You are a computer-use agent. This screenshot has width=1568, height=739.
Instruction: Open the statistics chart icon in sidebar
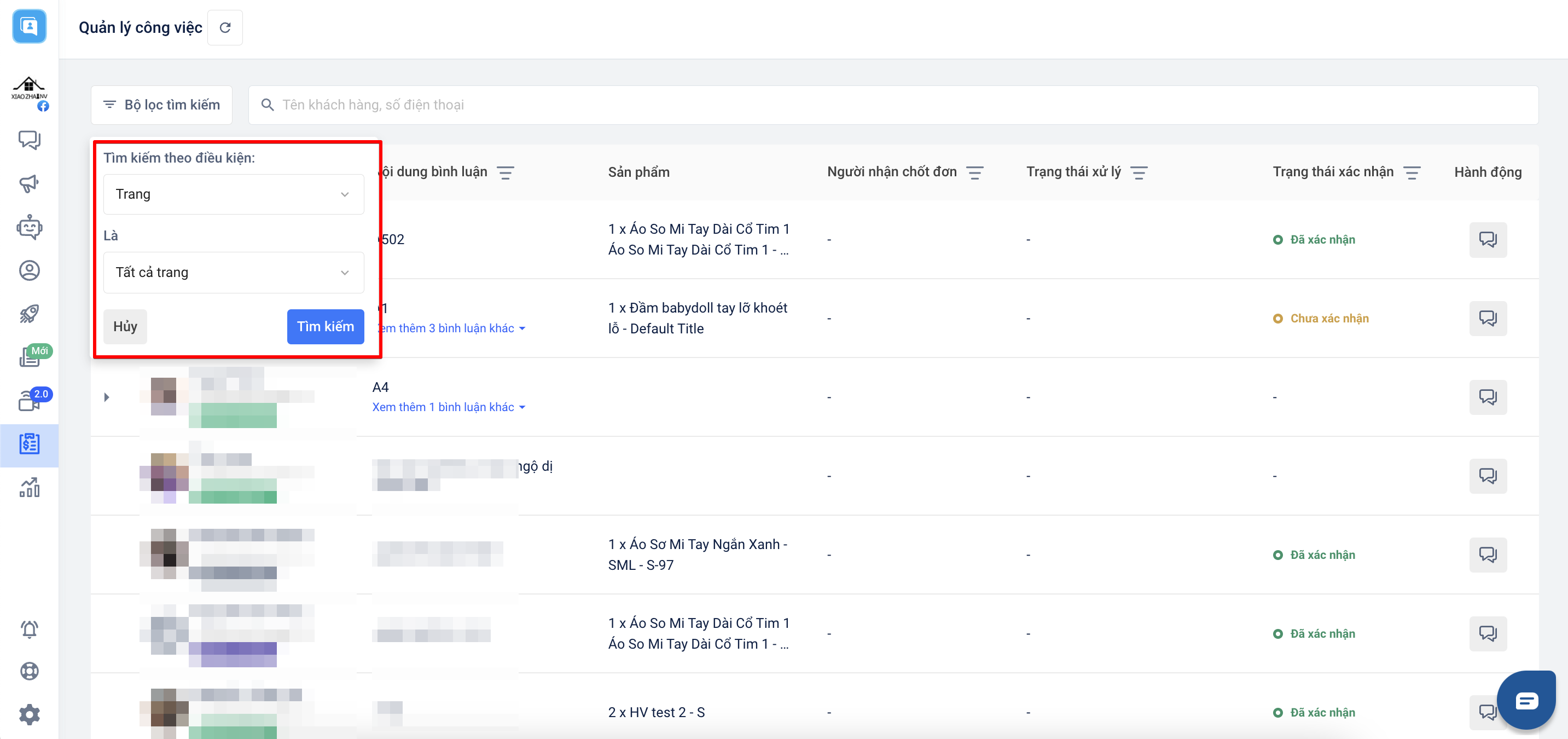tap(28, 487)
